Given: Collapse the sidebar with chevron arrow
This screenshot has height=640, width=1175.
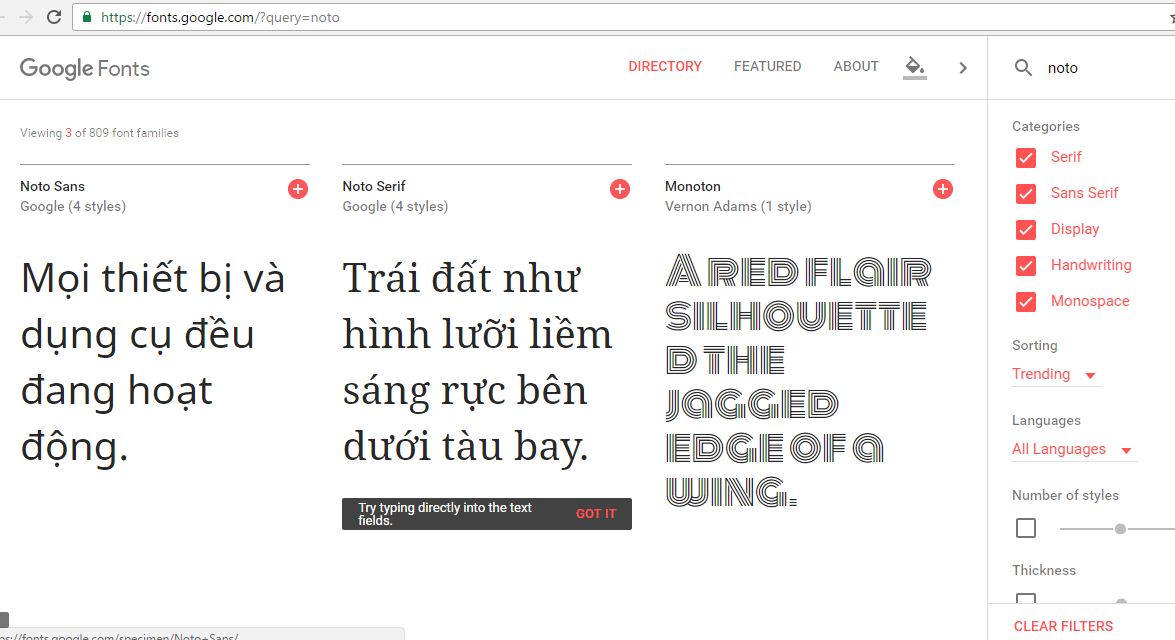Looking at the screenshot, I should click(x=963, y=68).
